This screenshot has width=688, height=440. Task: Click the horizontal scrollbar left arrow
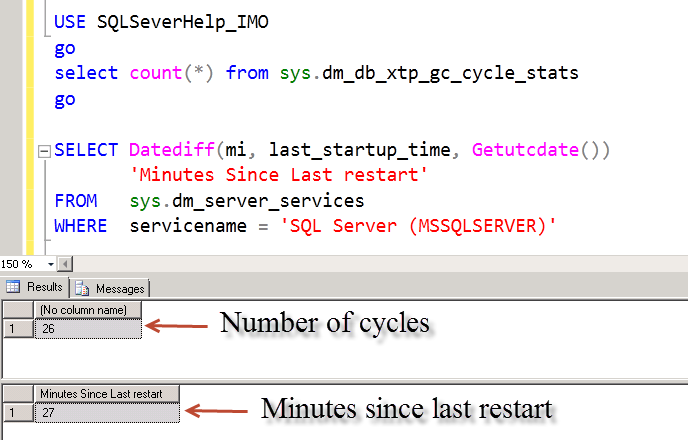65,264
